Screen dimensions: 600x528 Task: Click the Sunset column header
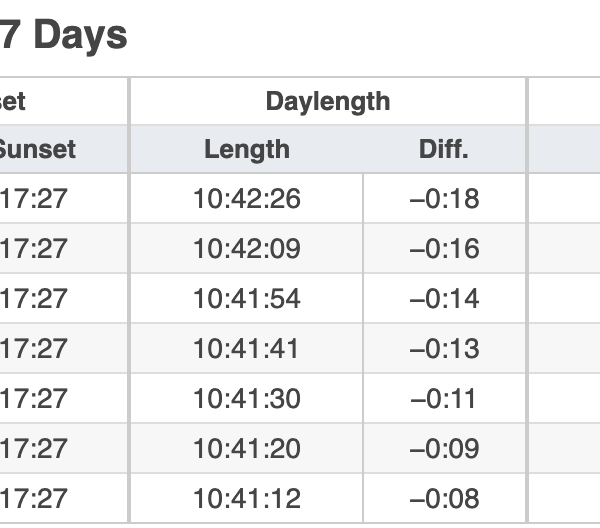[x=37, y=149]
